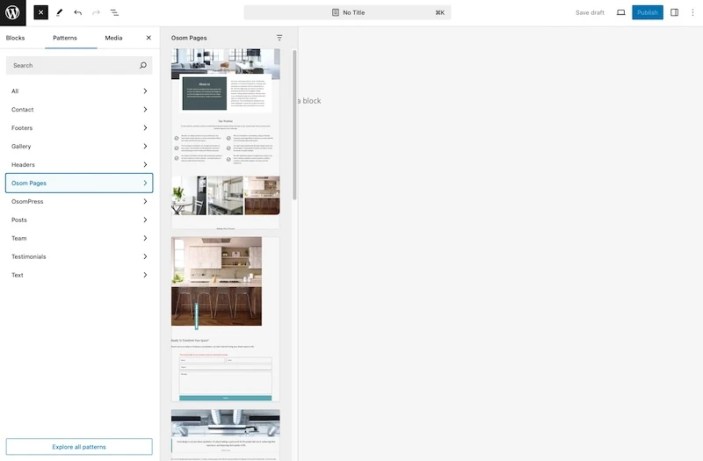
Task: Select the pencil Tools icon
Action: click(59, 13)
